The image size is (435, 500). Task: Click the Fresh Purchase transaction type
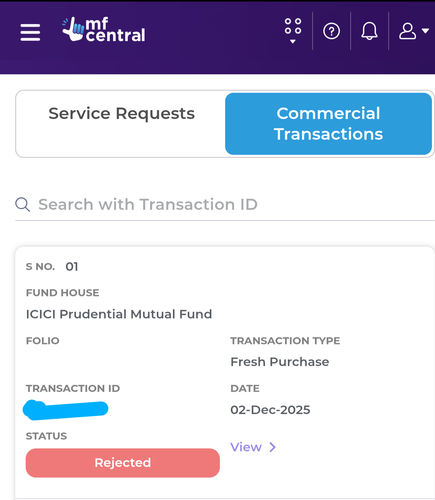(280, 362)
